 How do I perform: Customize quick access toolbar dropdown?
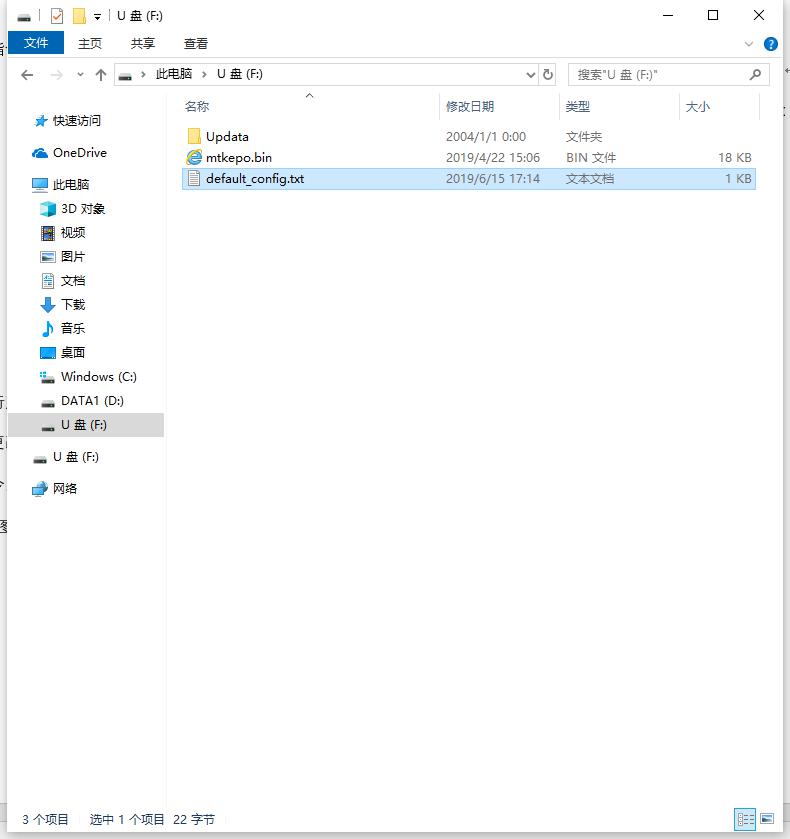point(97,17)
